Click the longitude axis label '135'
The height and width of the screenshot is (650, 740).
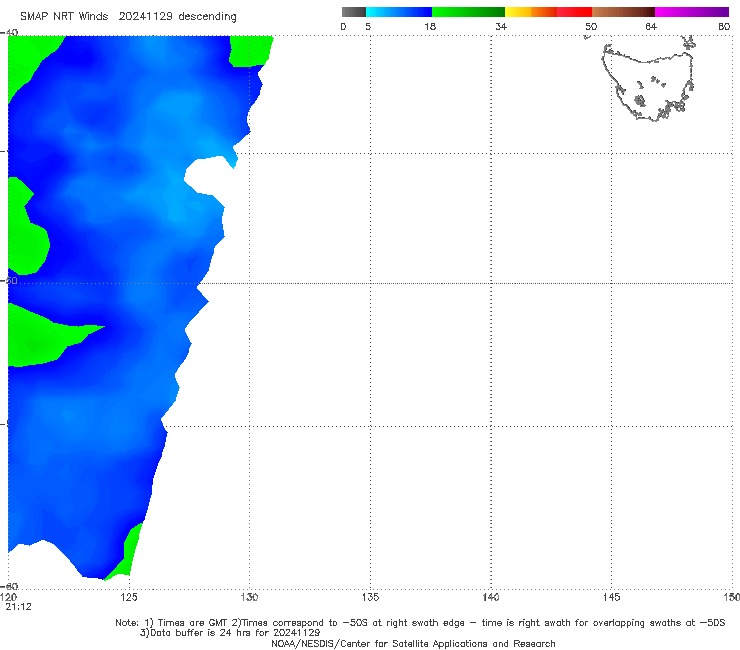click(370, 598)
